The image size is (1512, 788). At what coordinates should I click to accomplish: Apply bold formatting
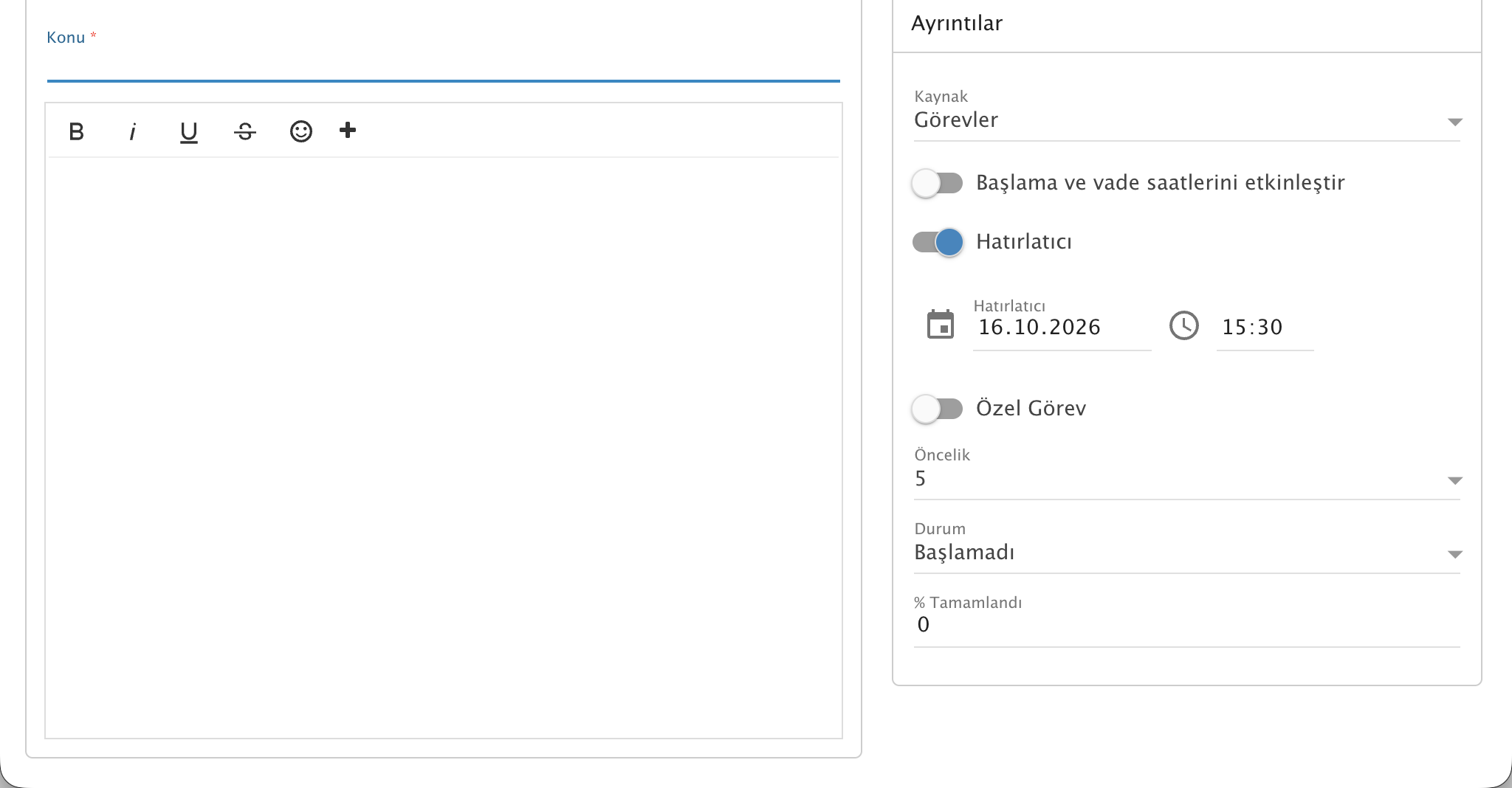(x=76, y=131)
